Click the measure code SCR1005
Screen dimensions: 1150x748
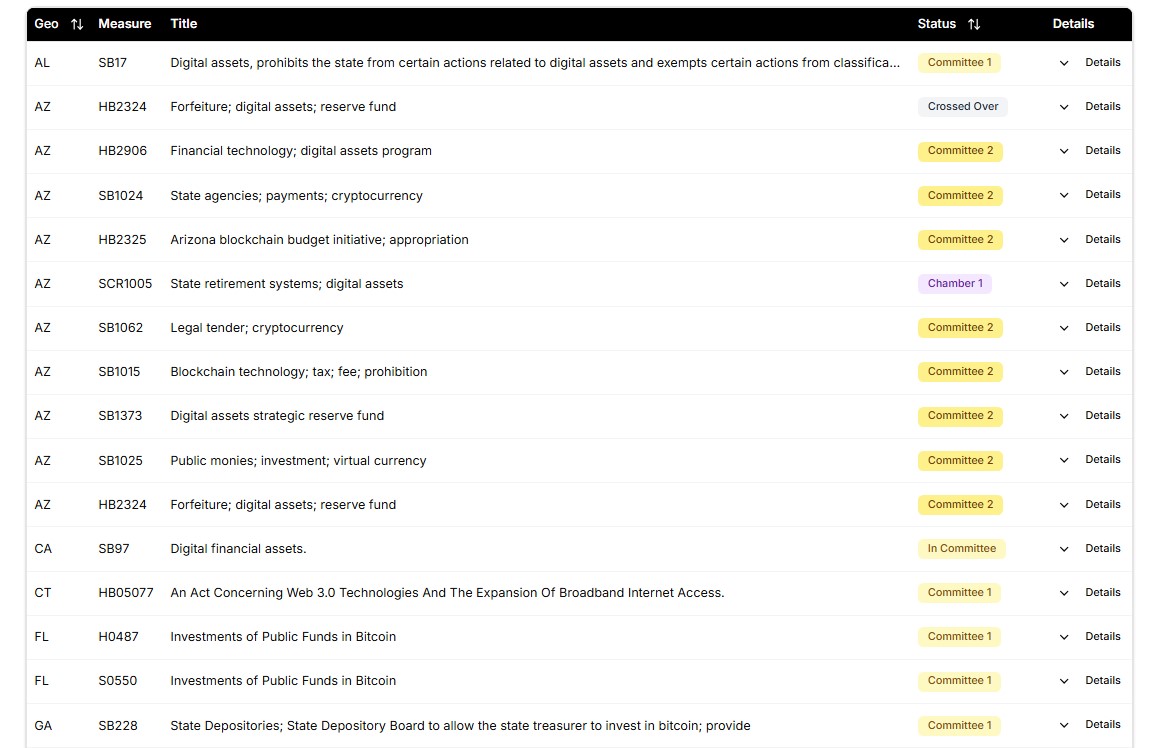point(125,284)
